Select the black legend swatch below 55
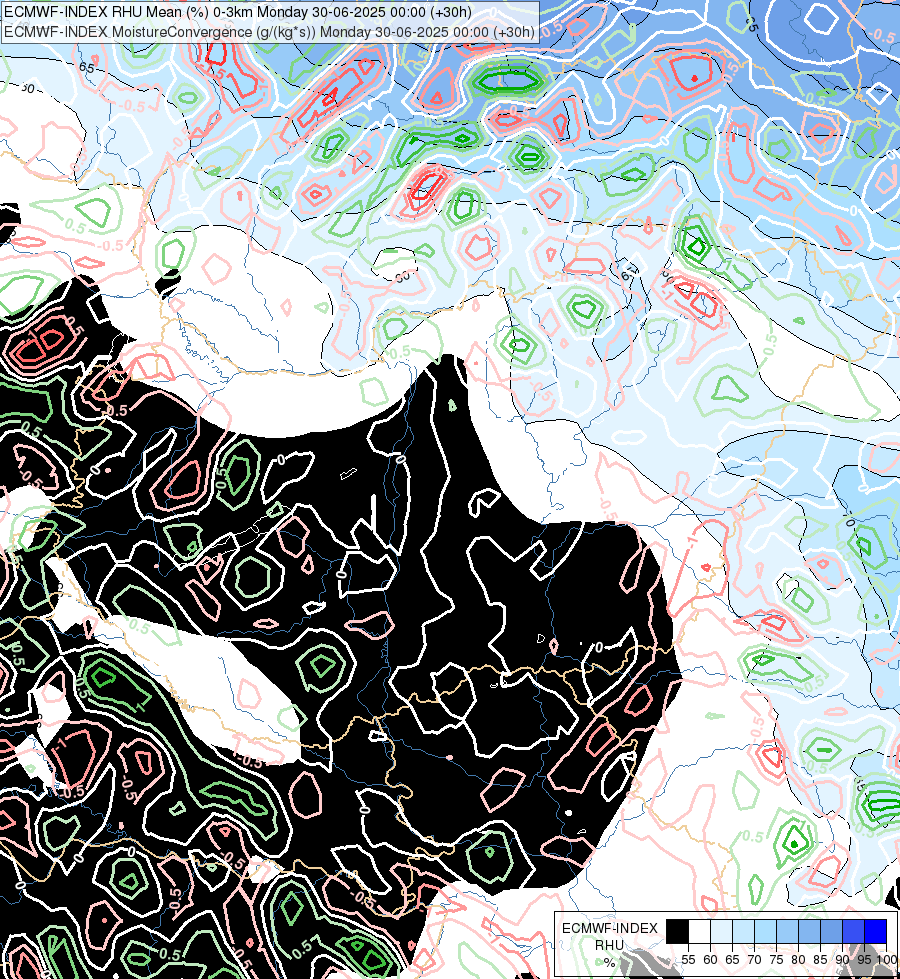Screen dimensions: 900x979 point(678,931)
